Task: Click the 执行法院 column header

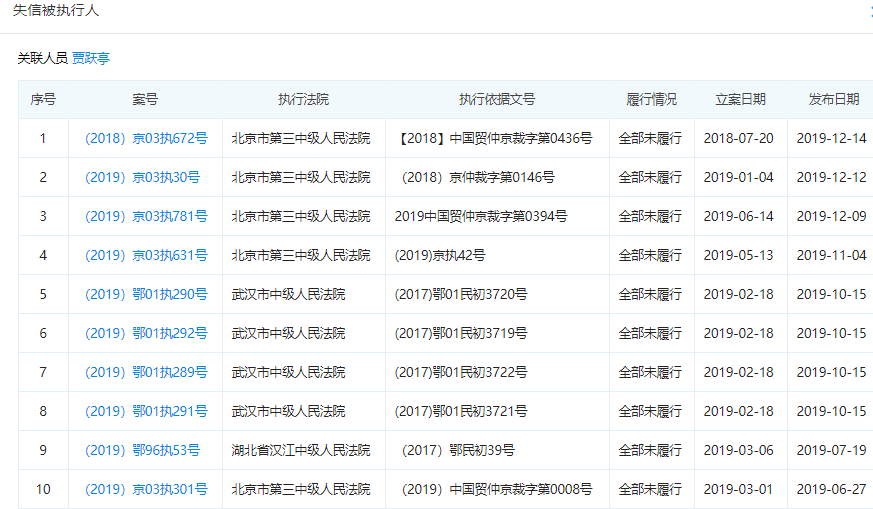Action: pos(303,100)
